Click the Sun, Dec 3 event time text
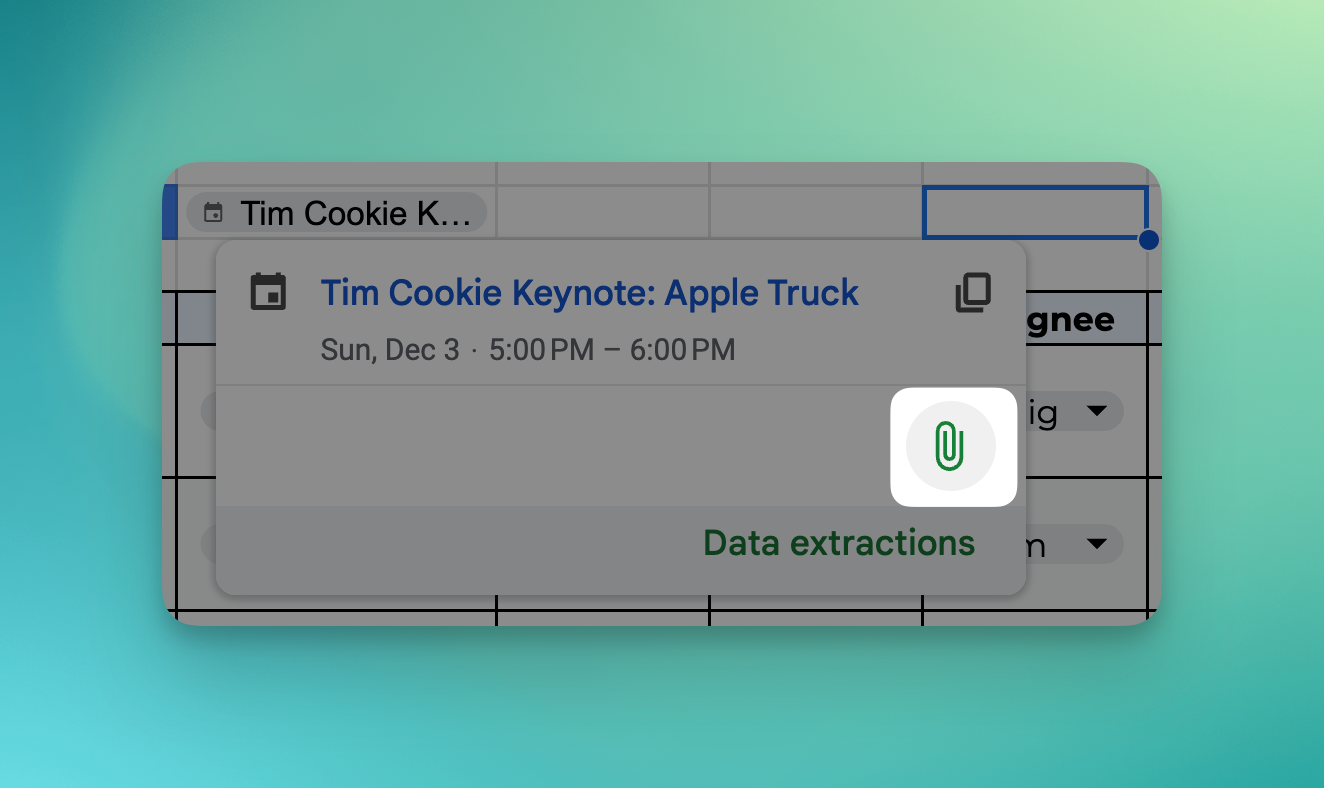Image resolution: width=1324 pixels, height=788 pixels. click(528, 350)
